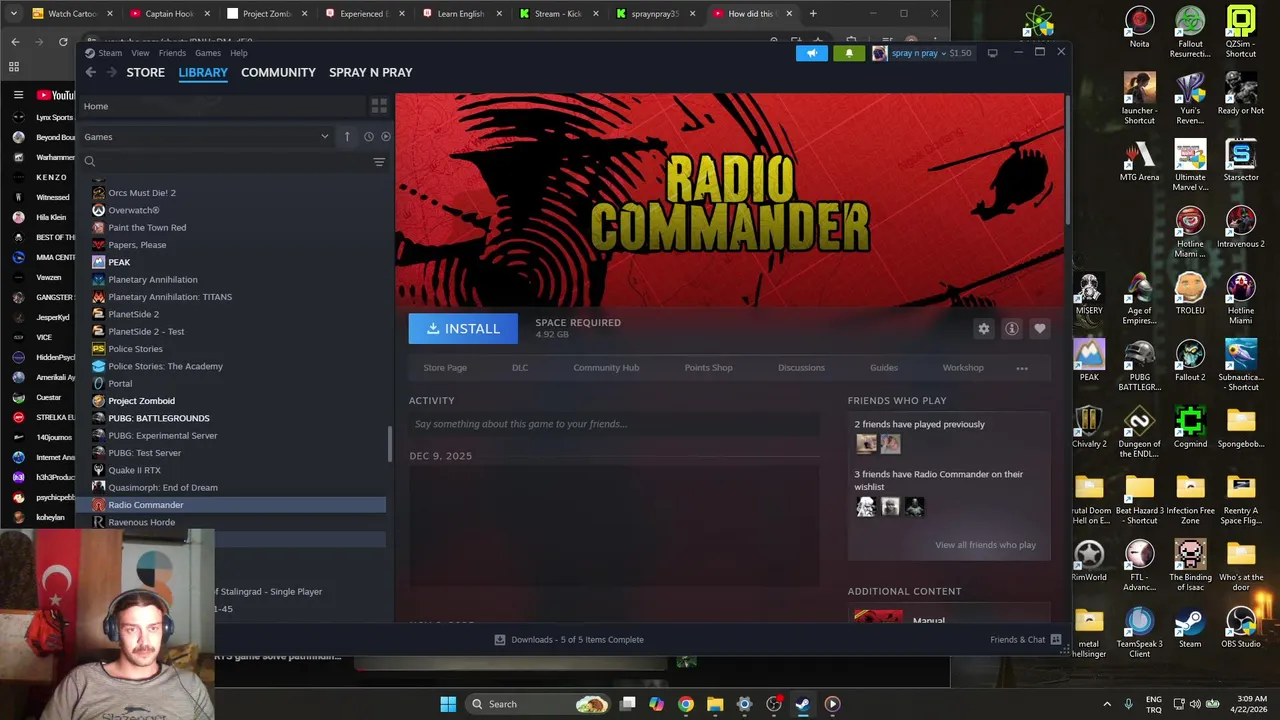Click the activity post text field

tap(614, 424)
